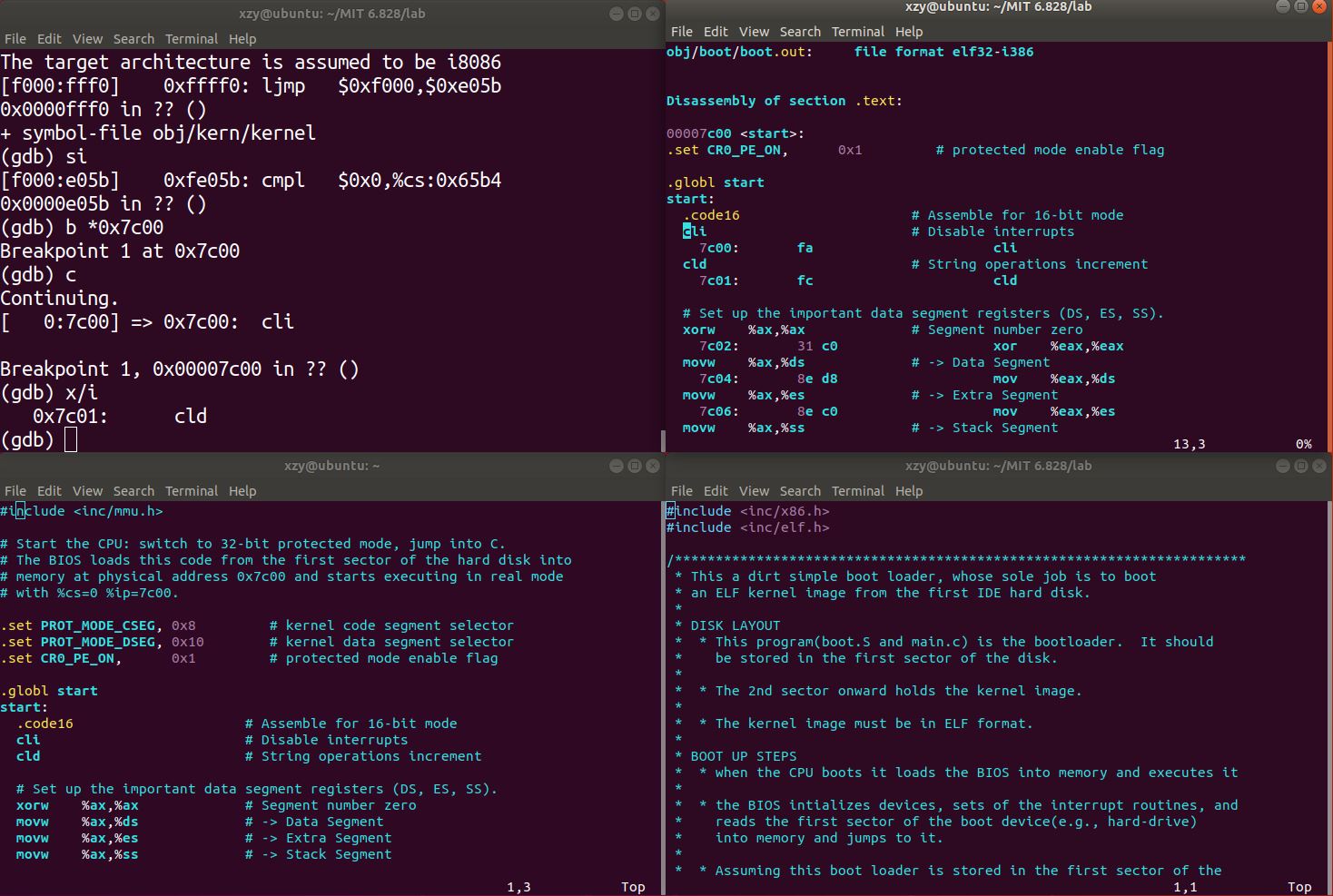Open Help menu in the elf.h boot loader window
Screen dimensions: 1333x896
(x=909, y=491)
